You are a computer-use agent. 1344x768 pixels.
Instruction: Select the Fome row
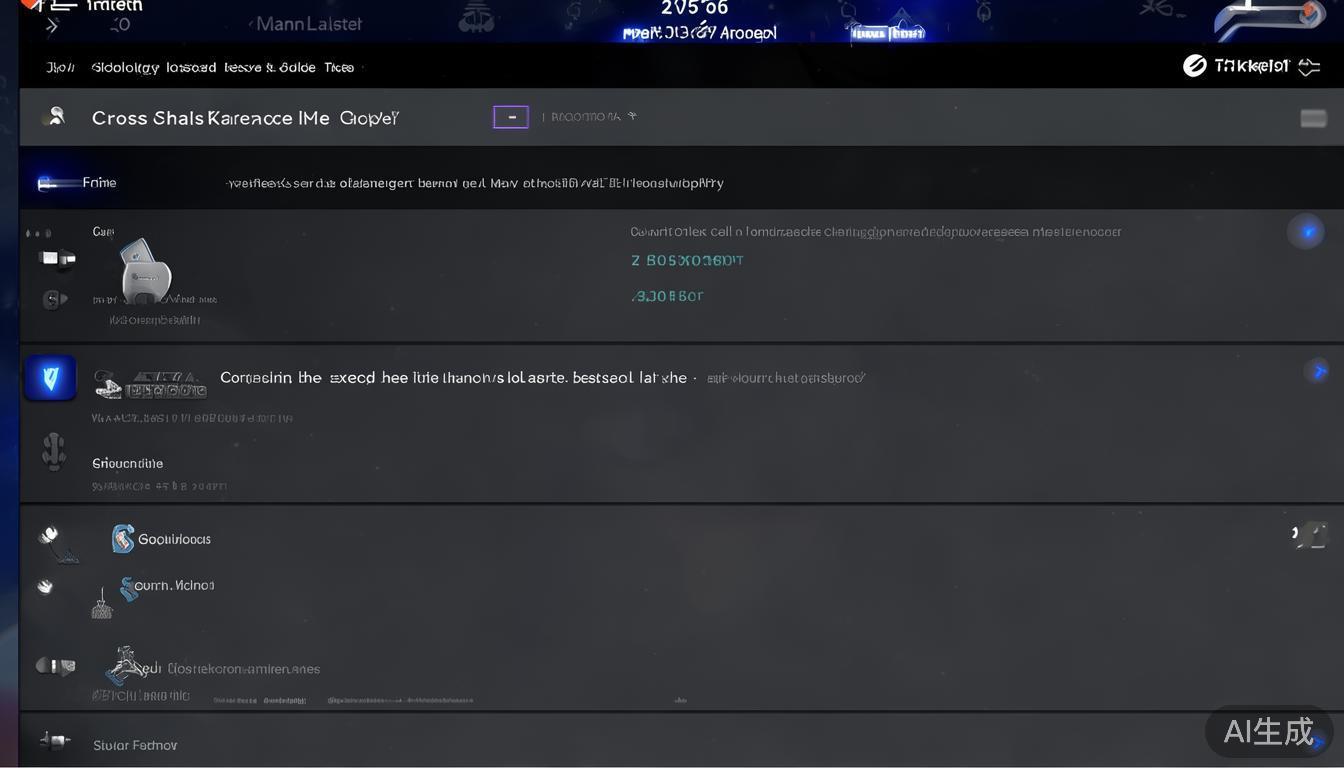point(680,182)
